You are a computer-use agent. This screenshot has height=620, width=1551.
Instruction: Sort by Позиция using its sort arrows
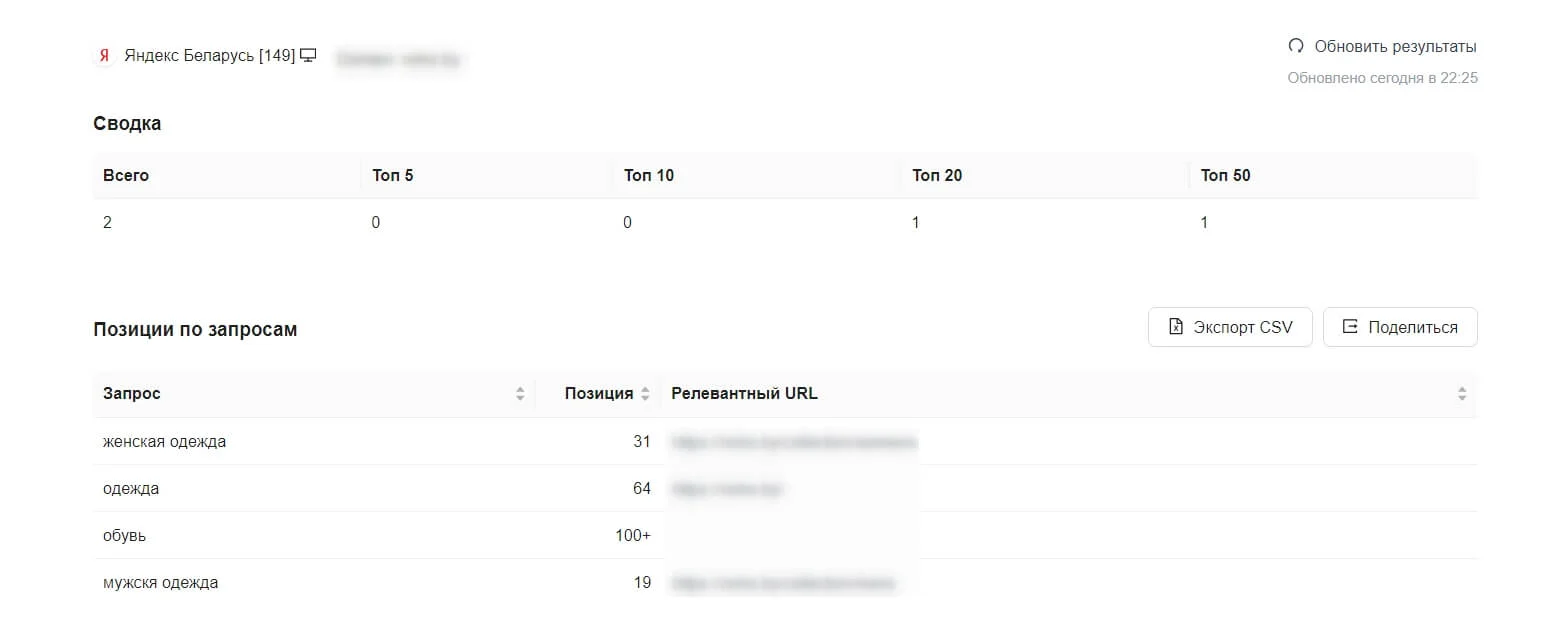pos(645,394)
